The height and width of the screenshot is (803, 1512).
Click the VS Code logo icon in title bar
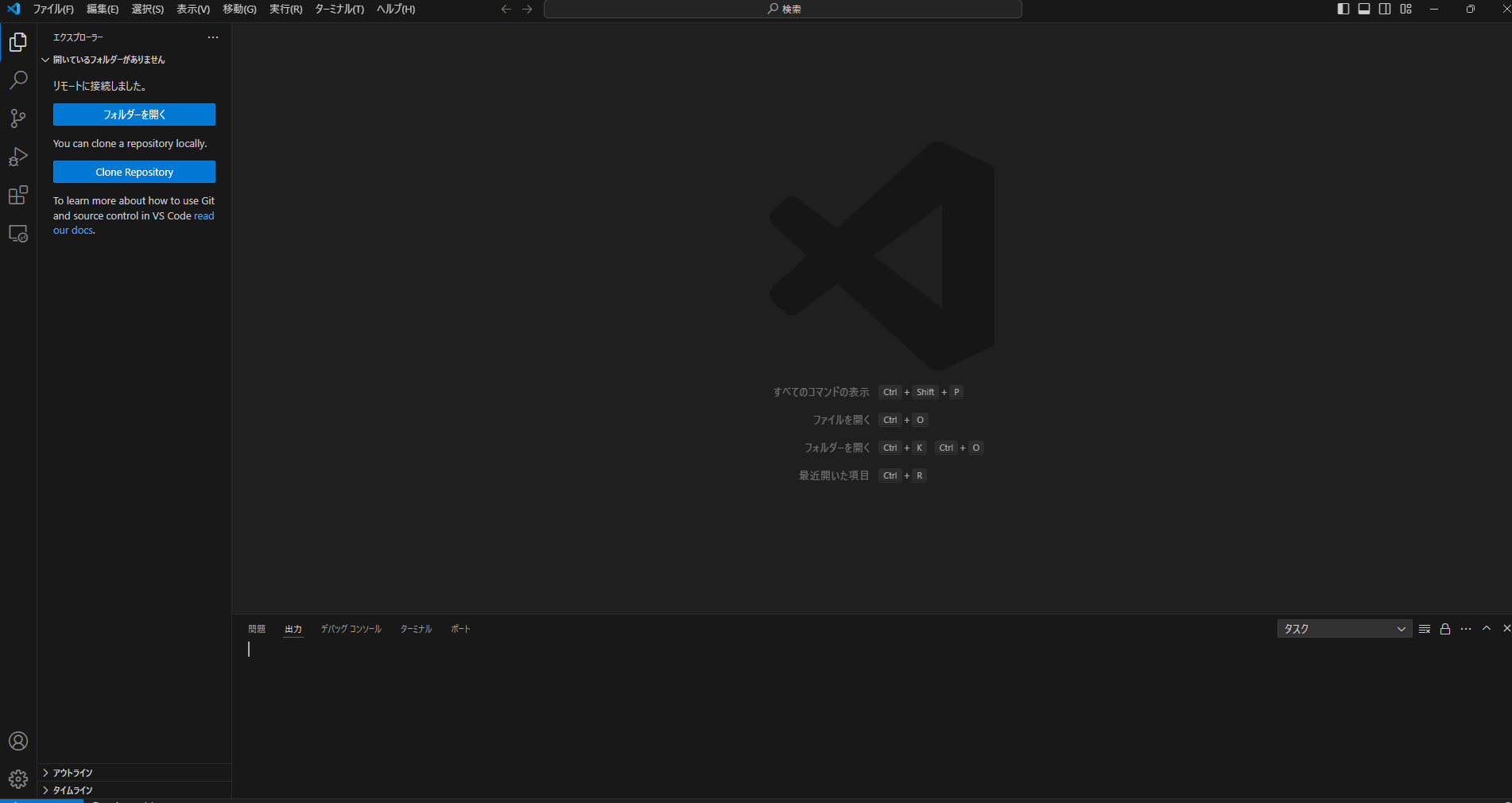point(14,9)
